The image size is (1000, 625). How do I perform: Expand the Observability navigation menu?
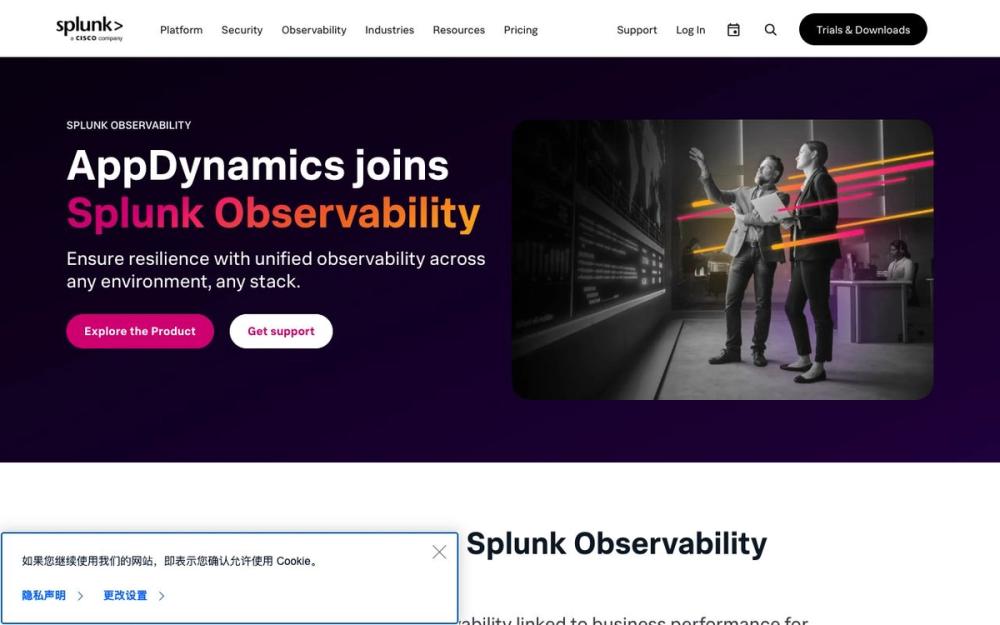point(314,30)
